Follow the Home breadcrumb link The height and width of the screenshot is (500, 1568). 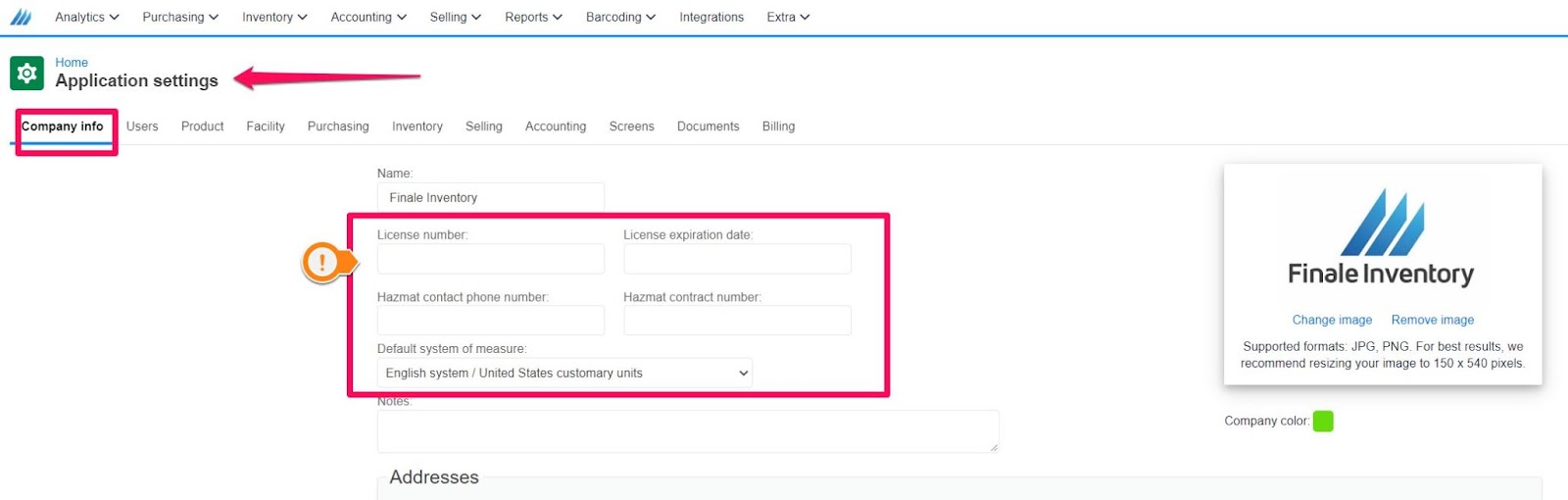coord(72,62)
